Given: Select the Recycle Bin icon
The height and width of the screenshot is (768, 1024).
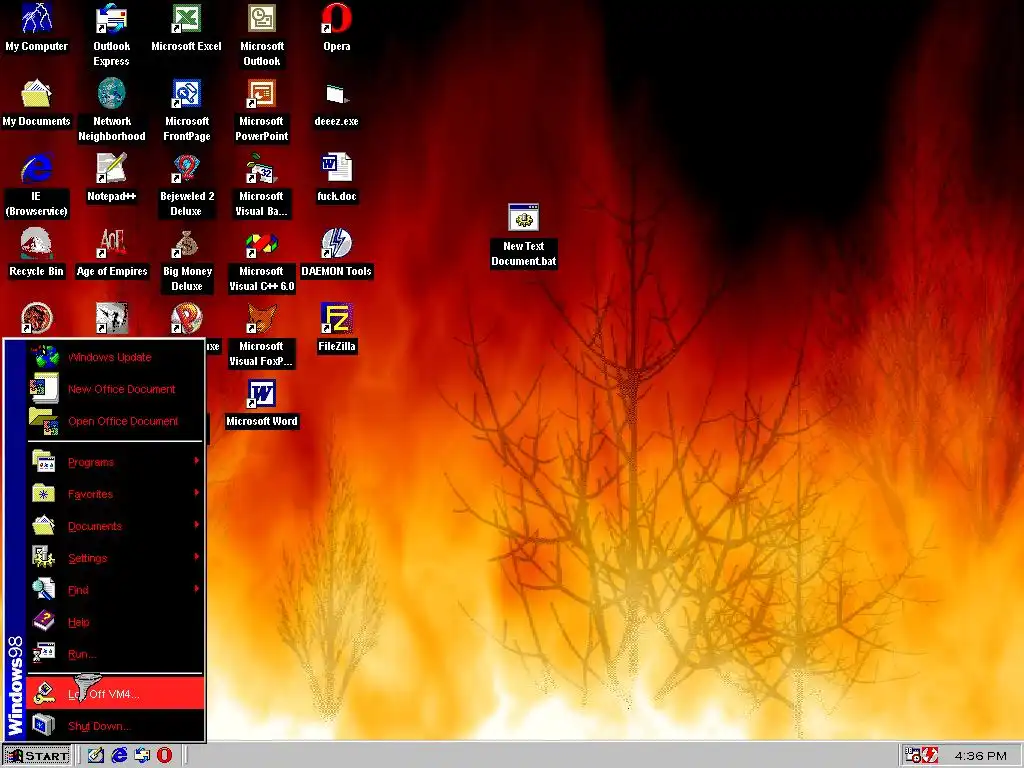Looking at the screenshot, I should (36, 253).
